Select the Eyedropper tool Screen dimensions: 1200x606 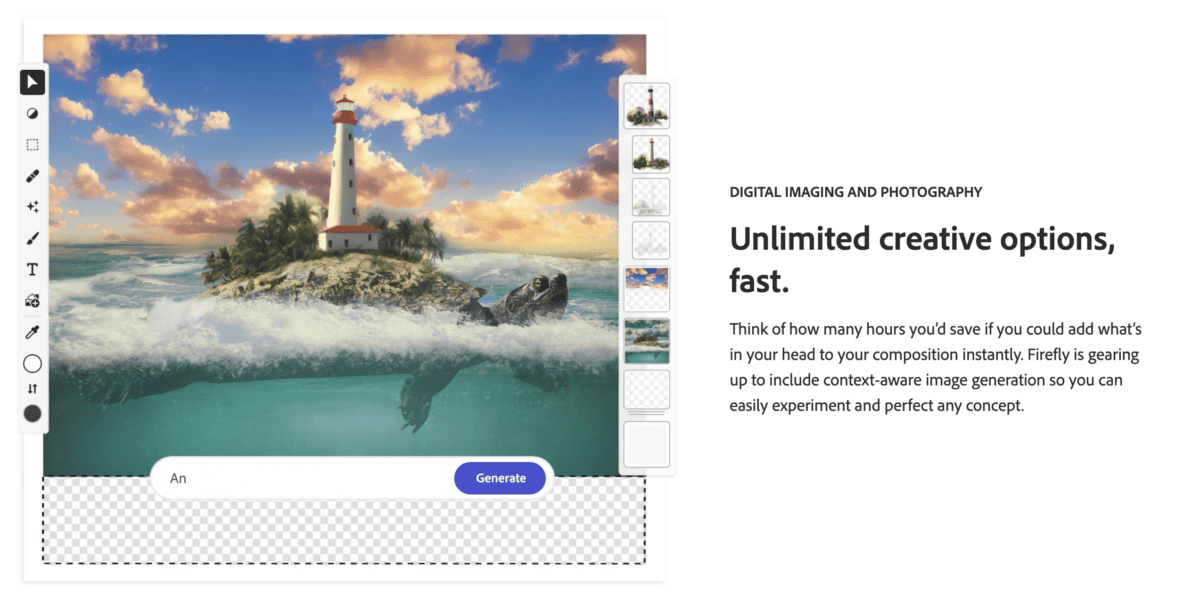click(32, 331)
